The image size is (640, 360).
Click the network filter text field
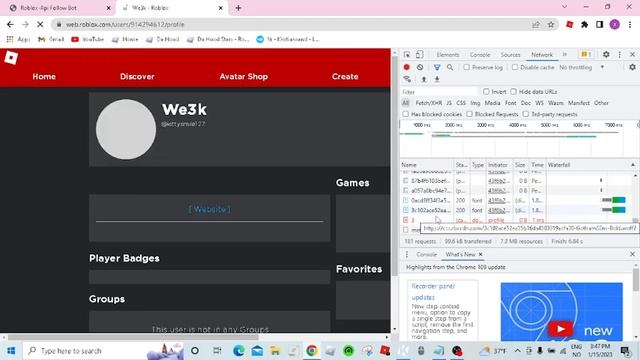tap(439, 92)
